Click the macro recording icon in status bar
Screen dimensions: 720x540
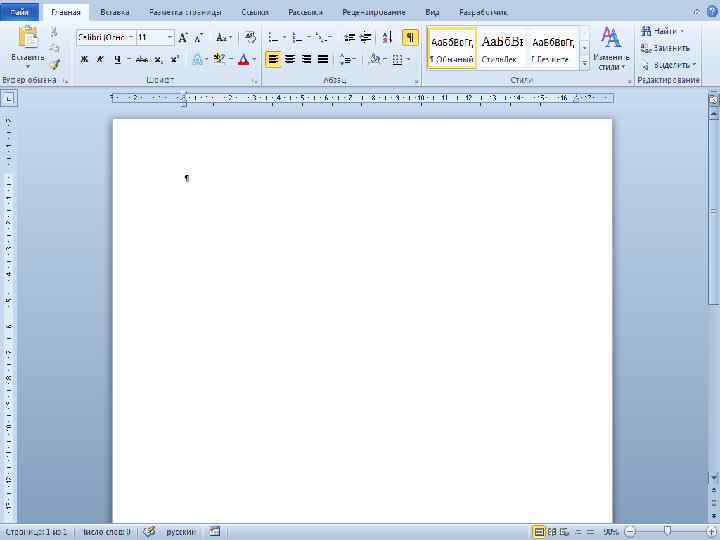tap(214, 532)
